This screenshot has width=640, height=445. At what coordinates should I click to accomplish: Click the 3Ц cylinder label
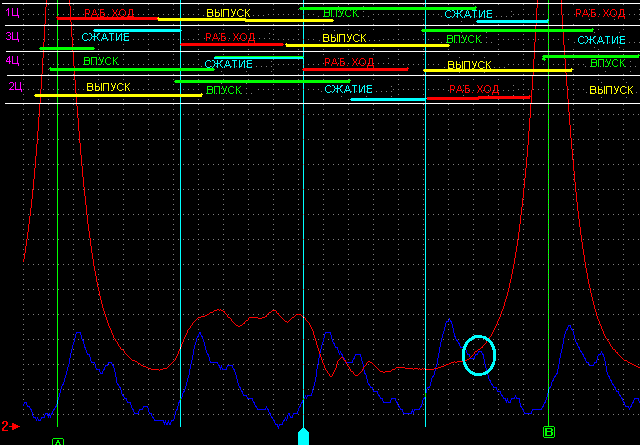(12, 36)
